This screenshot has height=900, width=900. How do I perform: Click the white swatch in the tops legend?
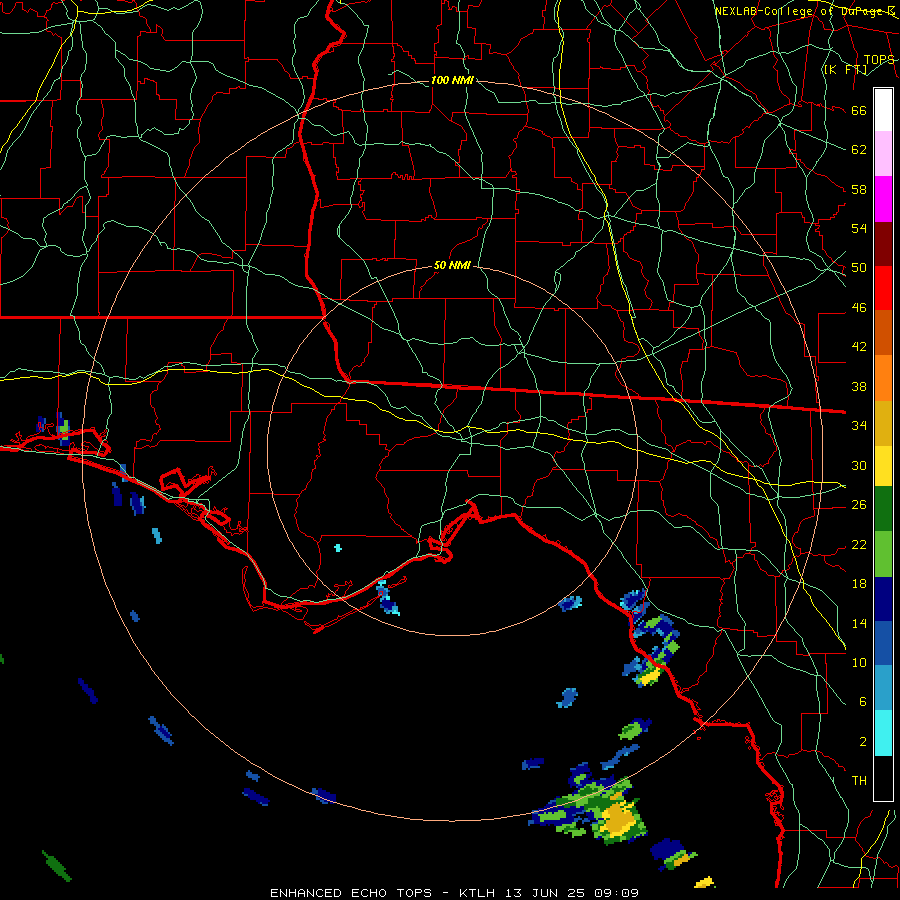point(883,110)
